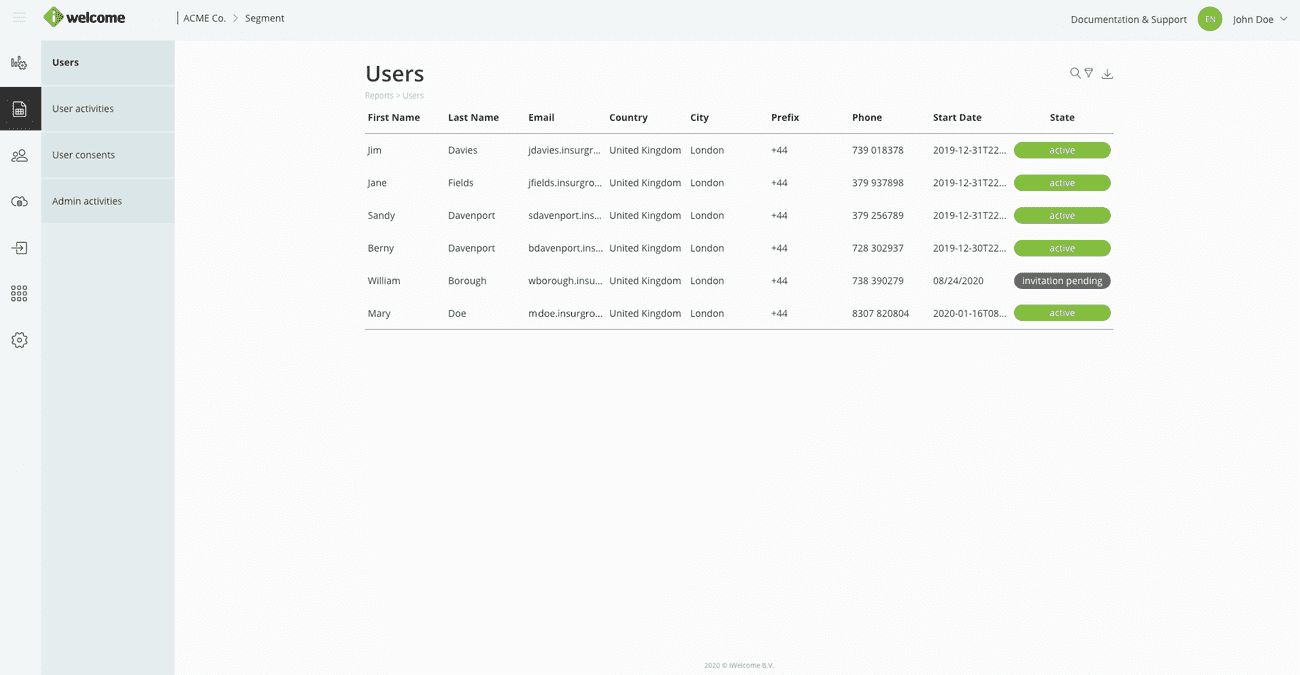
Task: Click the search magnifier above the table
Action: point(1075,73)
